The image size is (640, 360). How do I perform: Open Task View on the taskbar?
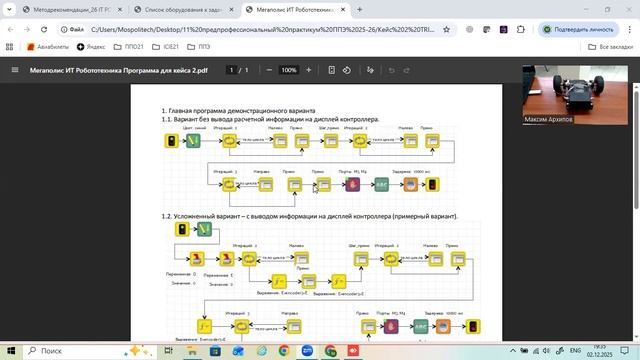[168, 351]
